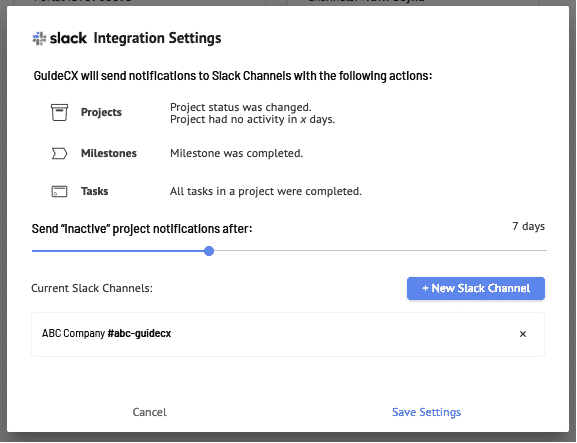Click the Projects box icon
The image size is (577, 443).
pyautogui.click(x=59, y=112)
